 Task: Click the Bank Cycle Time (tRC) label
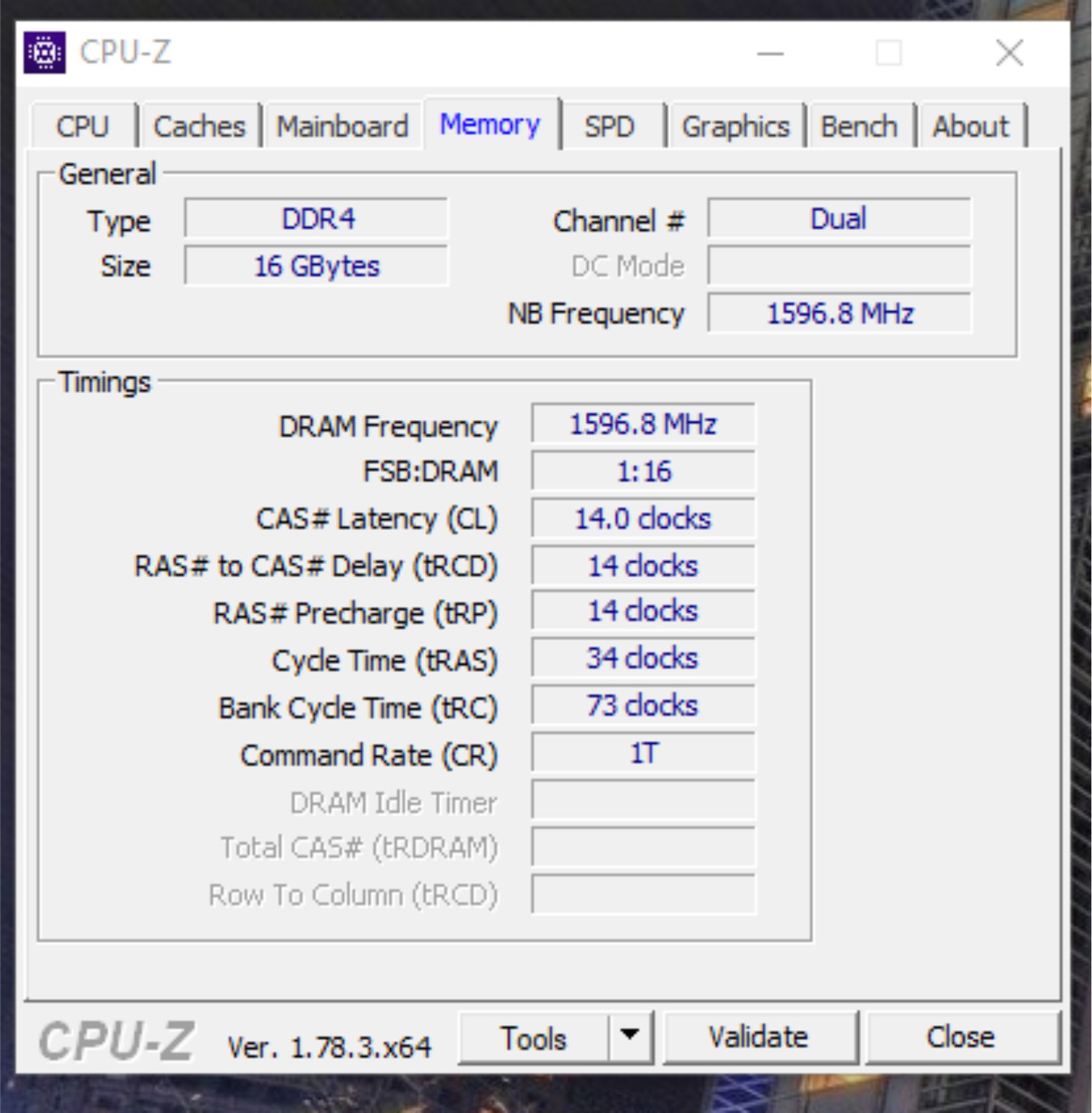point(357,708)
